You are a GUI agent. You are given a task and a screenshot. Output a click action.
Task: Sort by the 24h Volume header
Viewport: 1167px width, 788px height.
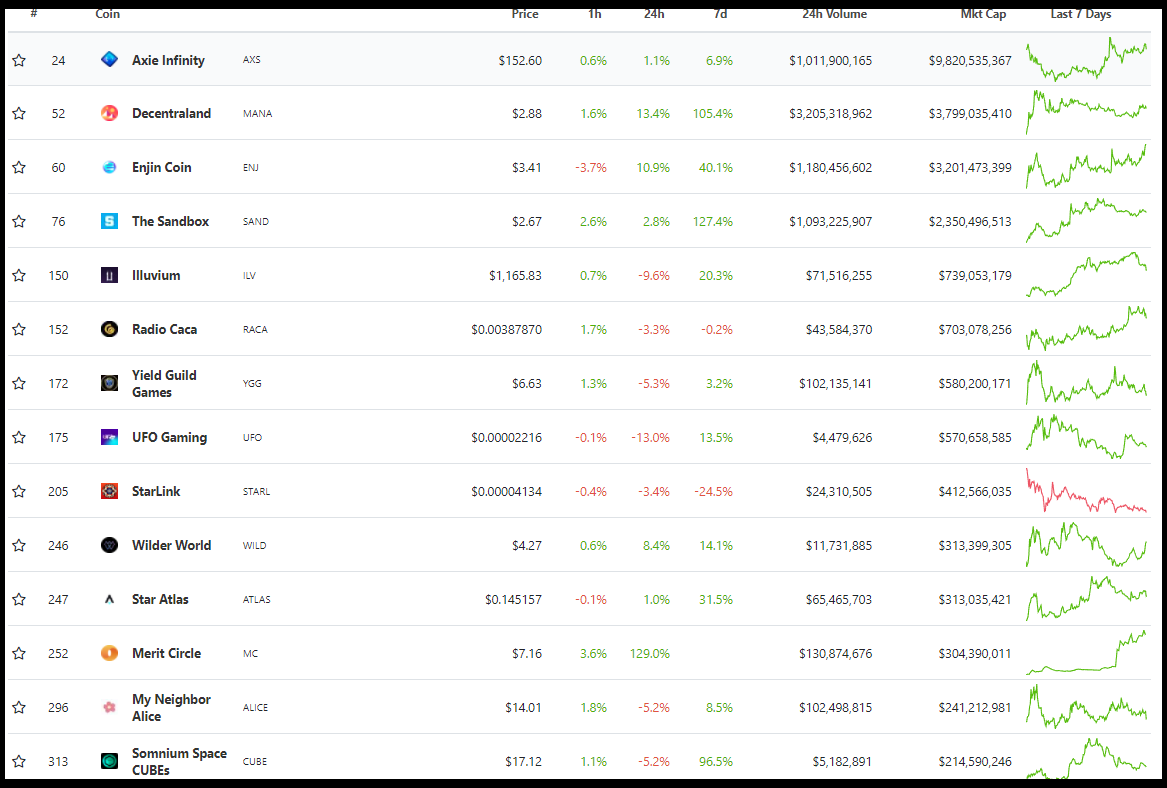pyautogui.click(x=834, y=13)
